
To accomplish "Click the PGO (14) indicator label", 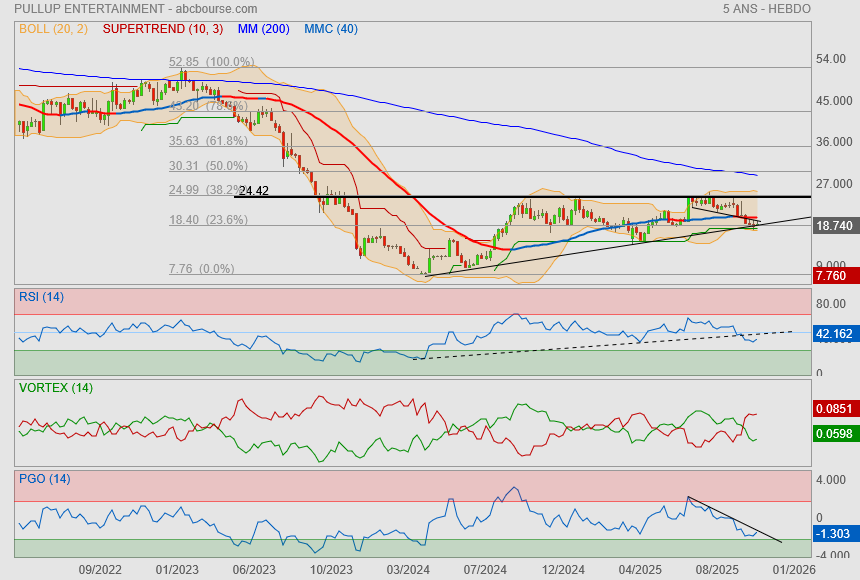I will pyautogui.click(x=44, y=479).
